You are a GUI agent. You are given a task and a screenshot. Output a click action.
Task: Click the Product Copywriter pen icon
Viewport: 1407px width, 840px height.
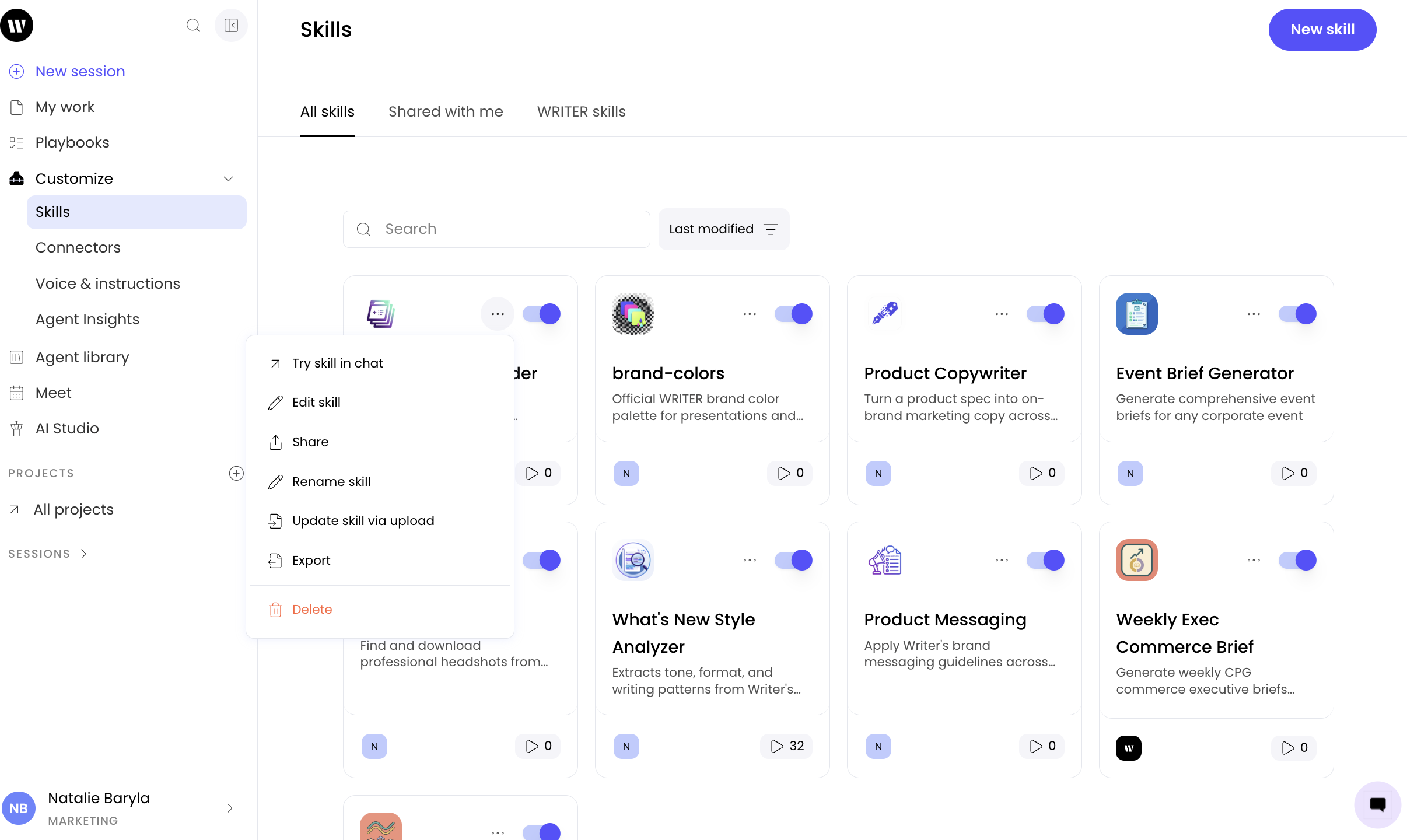tap(885, 314)
